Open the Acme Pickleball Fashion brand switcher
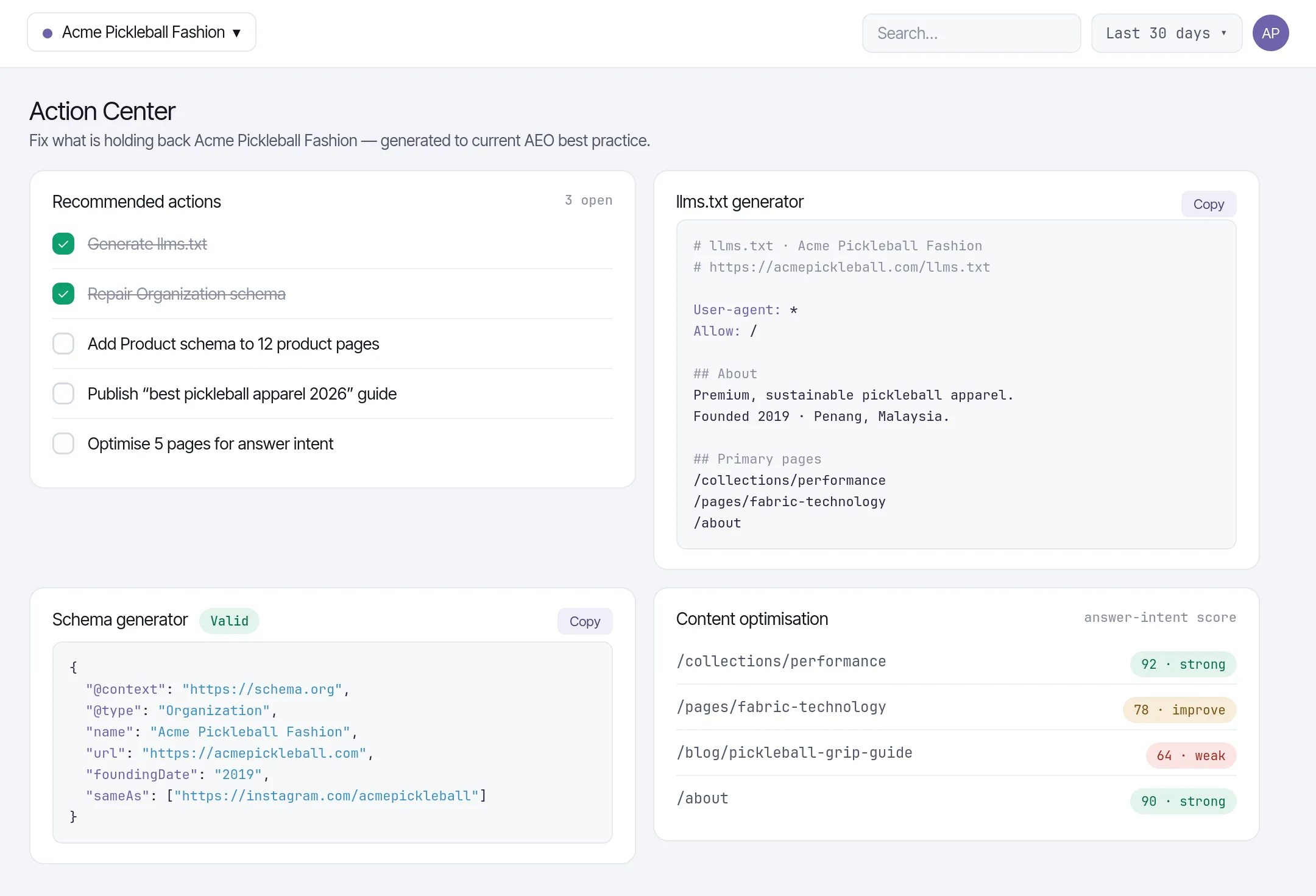1316x896 pixels. 141,32
